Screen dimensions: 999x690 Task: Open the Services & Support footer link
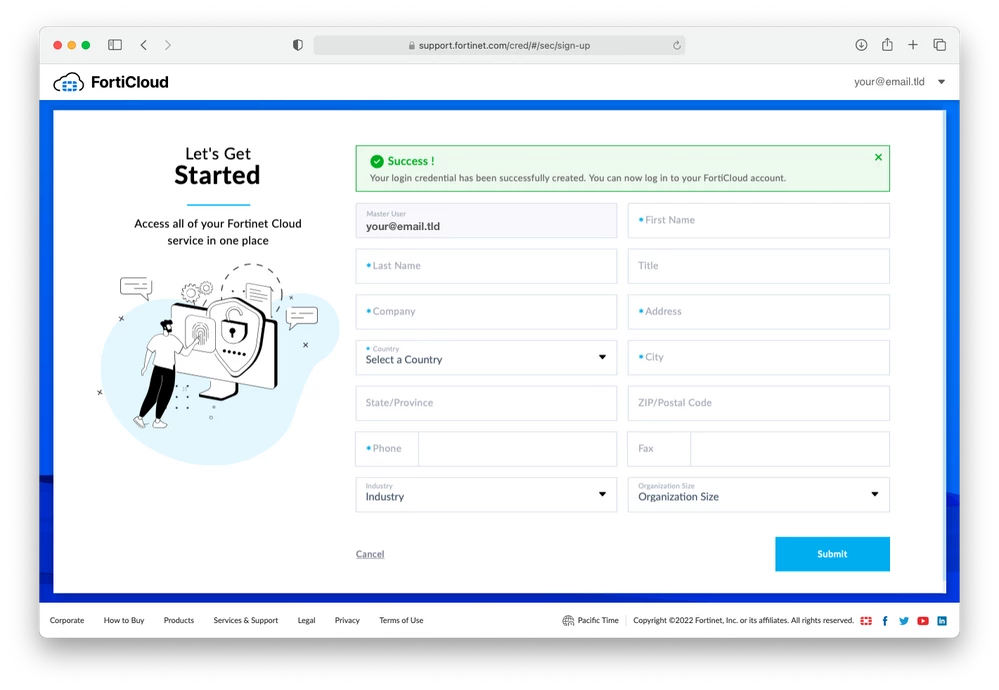[x=246, y=621]
